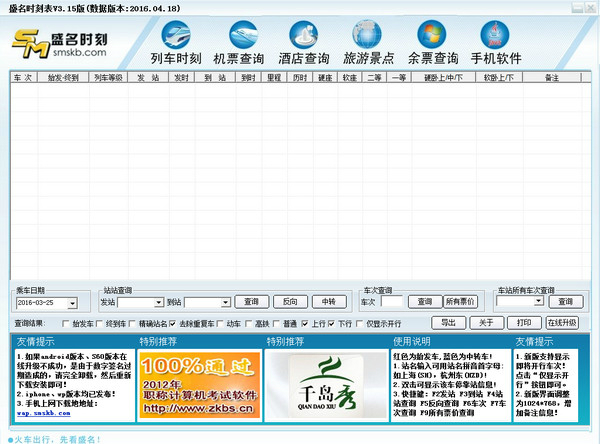The width and height of the screenshot is (600, 444).
Task: Enable the 普通 checkbox
Action: click(x=277, y=324)
